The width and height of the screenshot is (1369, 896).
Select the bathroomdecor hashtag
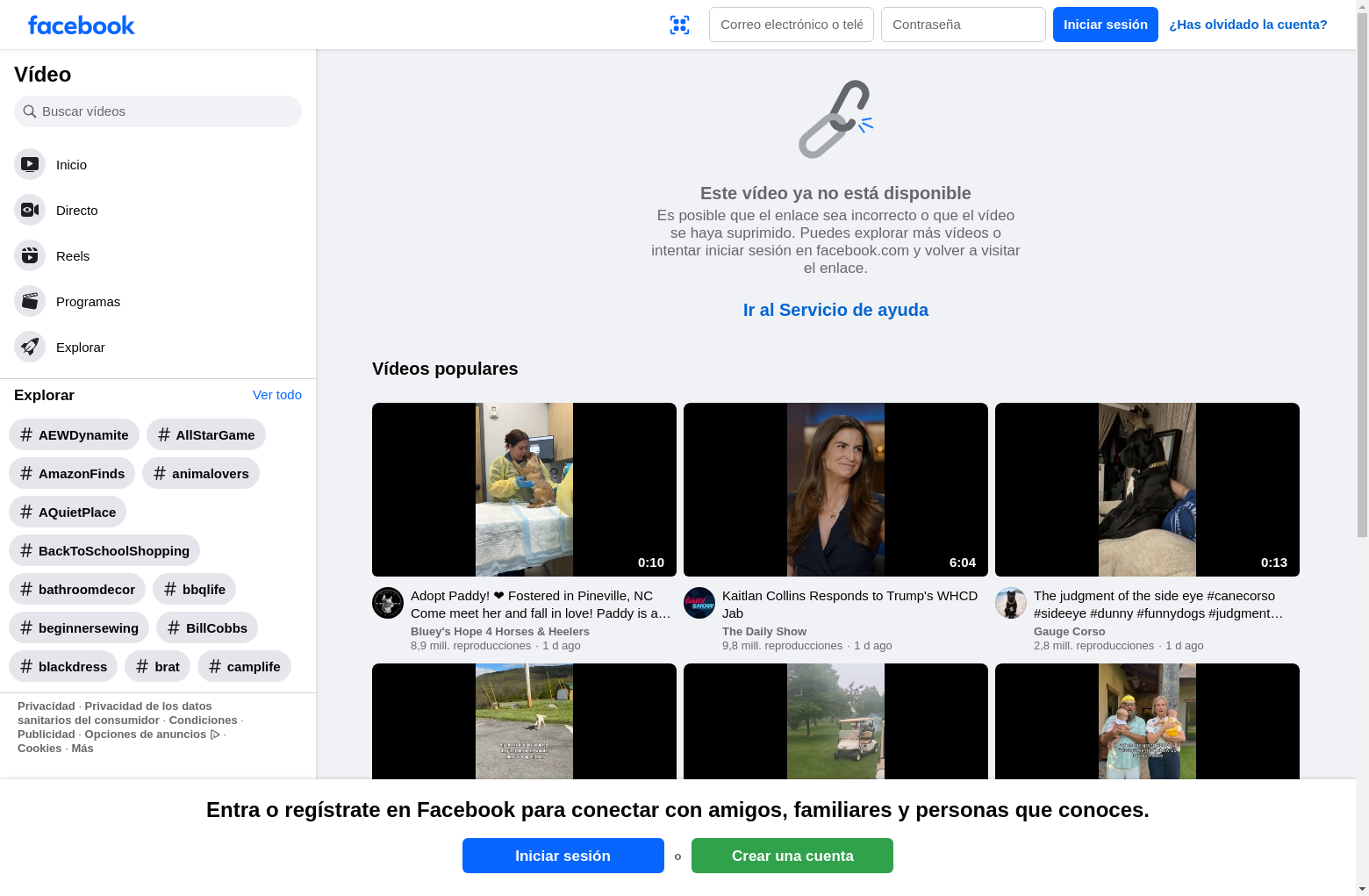click(x=77, y=589)
